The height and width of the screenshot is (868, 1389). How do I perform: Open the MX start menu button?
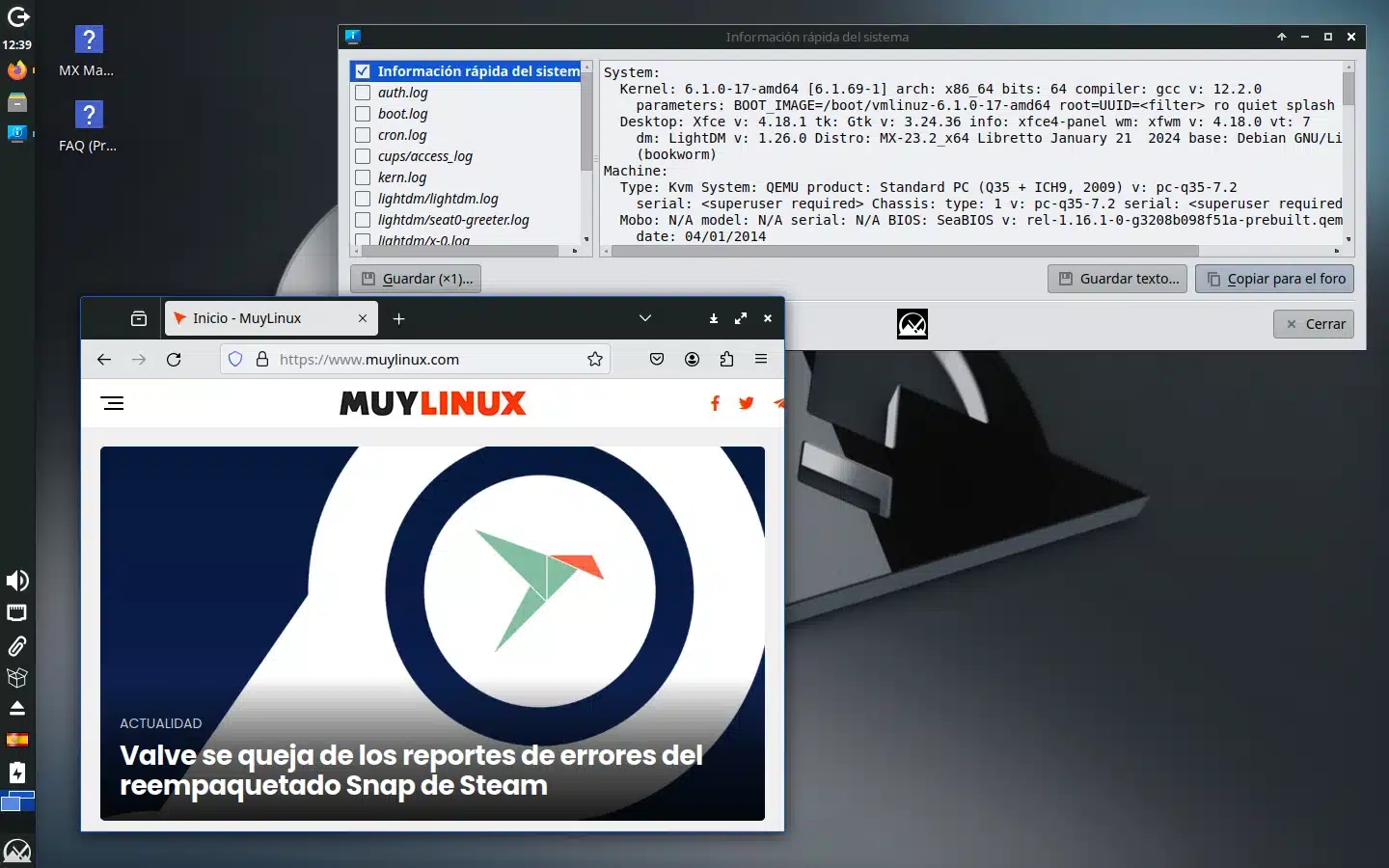click(17, 851)
